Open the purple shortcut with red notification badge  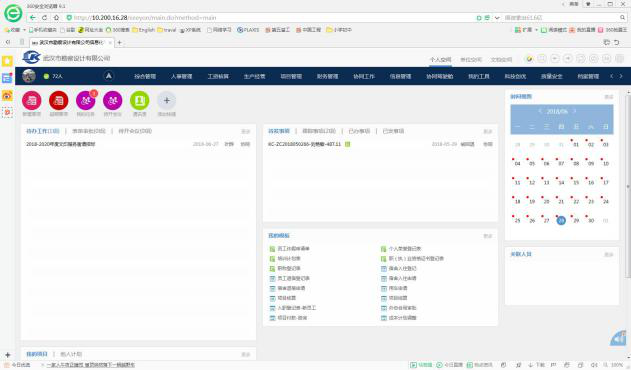[86, 101]
